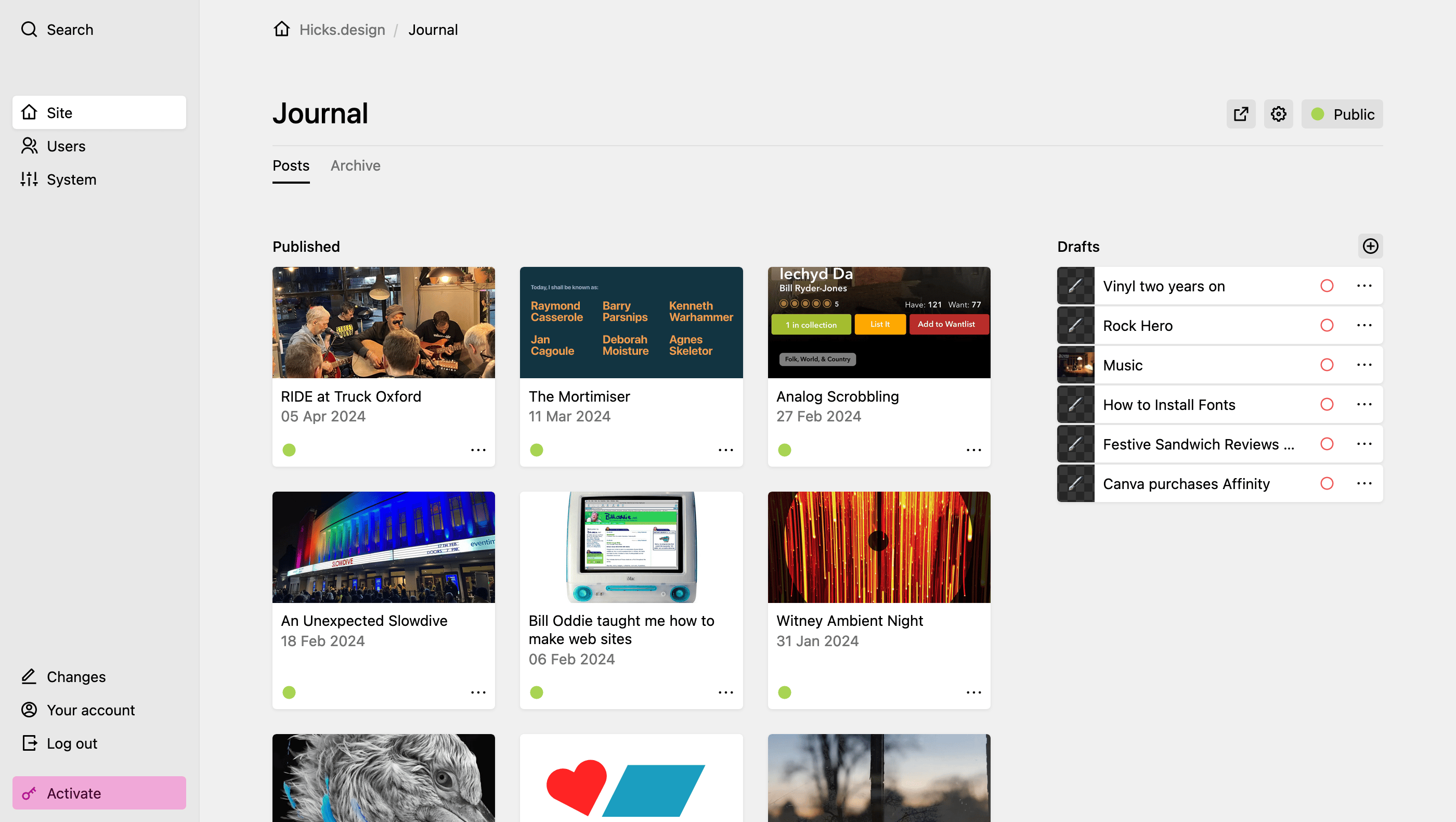
Task: Click the Hicks.design breadcrumb link
Action: tap(342, 30)
